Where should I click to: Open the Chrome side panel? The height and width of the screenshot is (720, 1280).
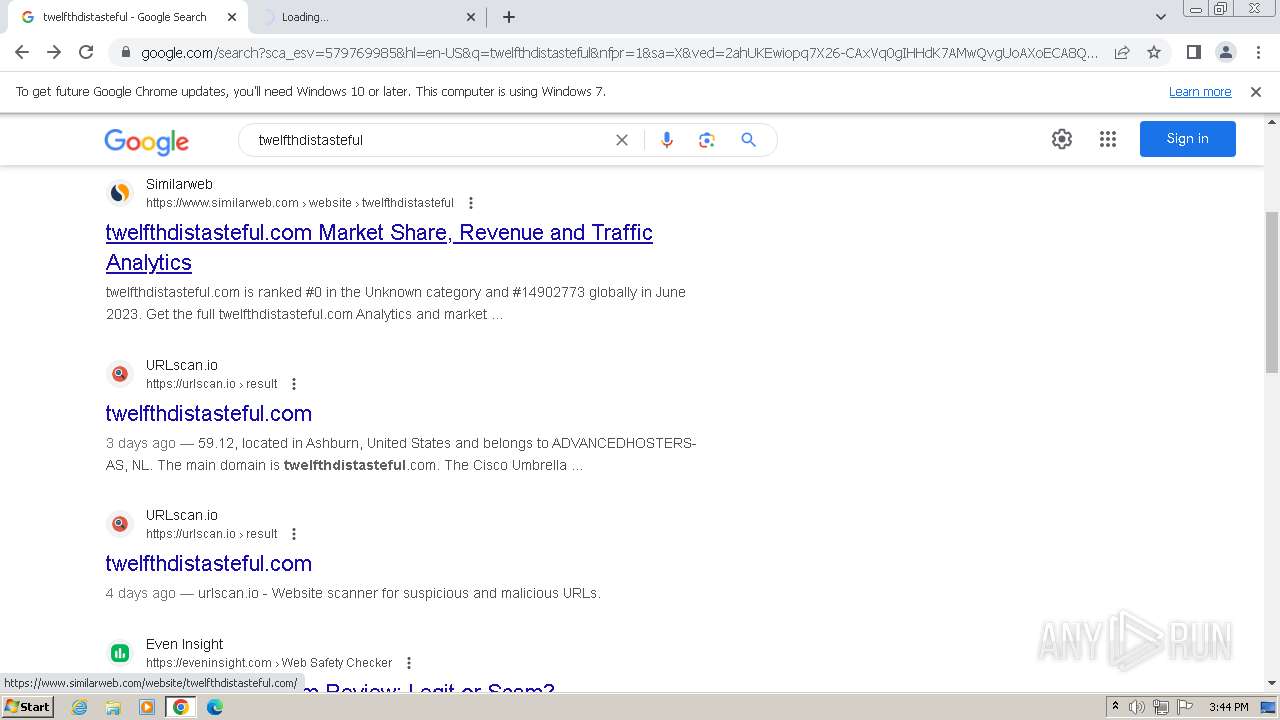tap(1193, 52)
